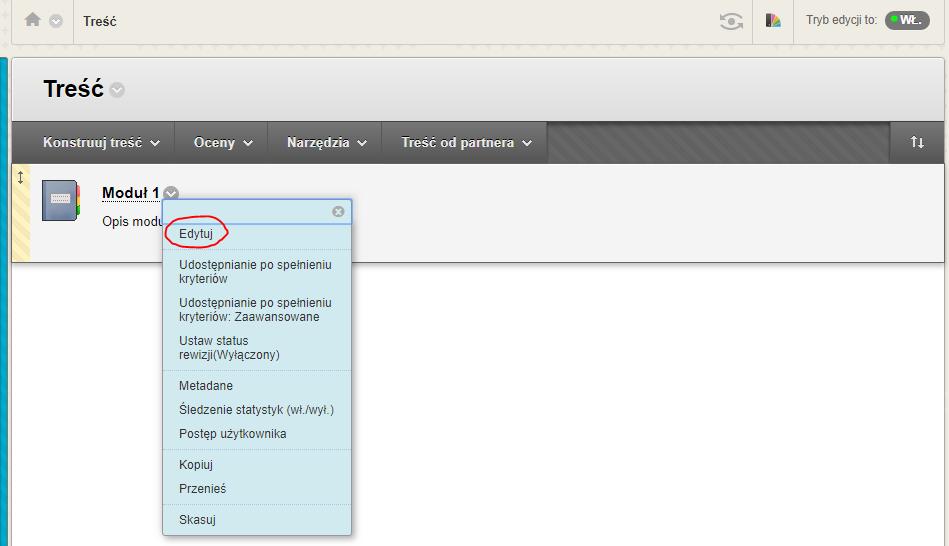Click the Treść breadcrumb in top bar
Image resolution: width=949 pixels, height=546 pixels.
click(100, 21)
